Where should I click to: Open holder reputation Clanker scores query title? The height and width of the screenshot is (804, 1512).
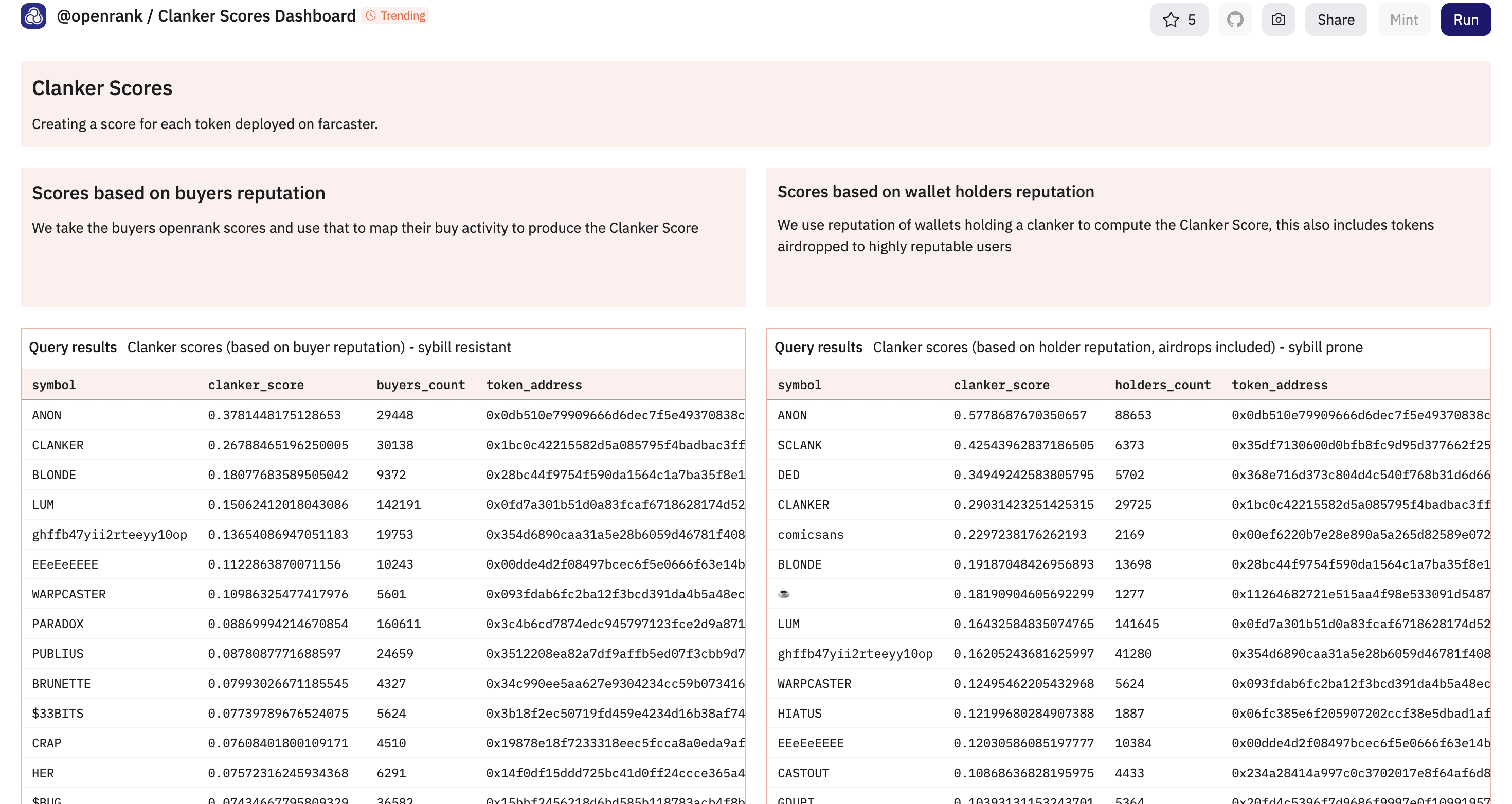point(1117,347)
